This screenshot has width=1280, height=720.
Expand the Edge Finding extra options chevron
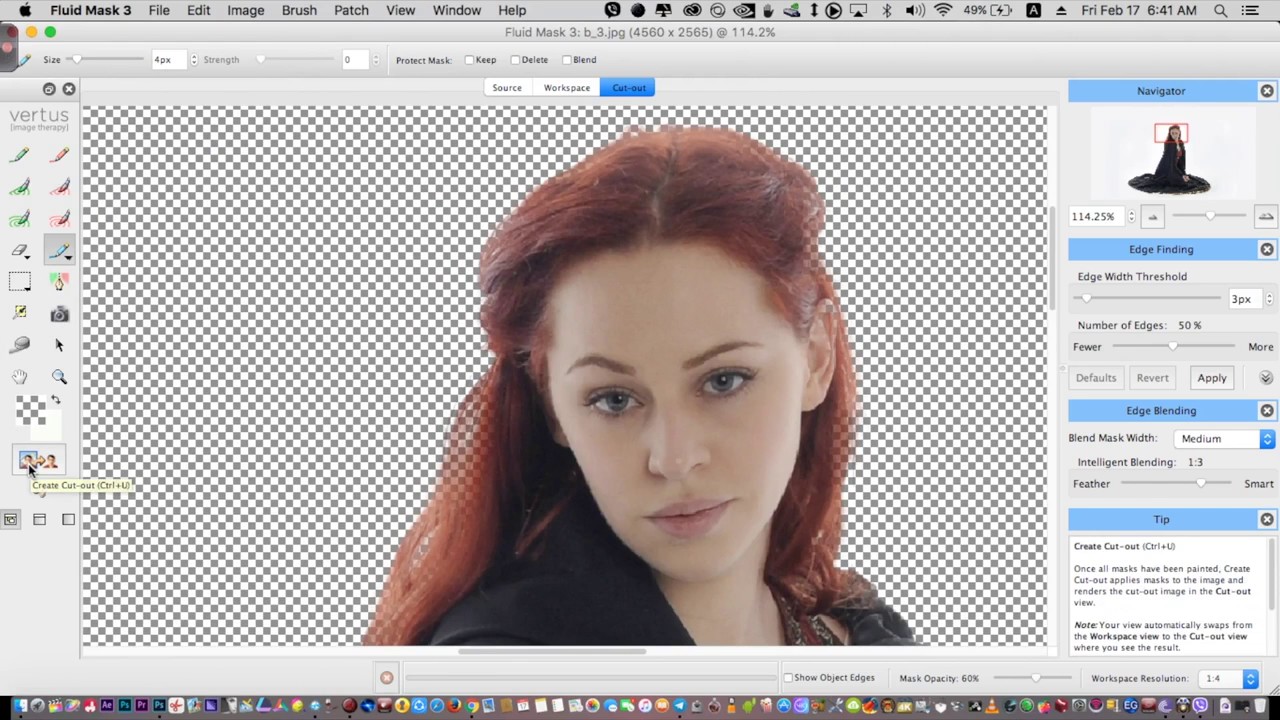tap(1266, 378)
